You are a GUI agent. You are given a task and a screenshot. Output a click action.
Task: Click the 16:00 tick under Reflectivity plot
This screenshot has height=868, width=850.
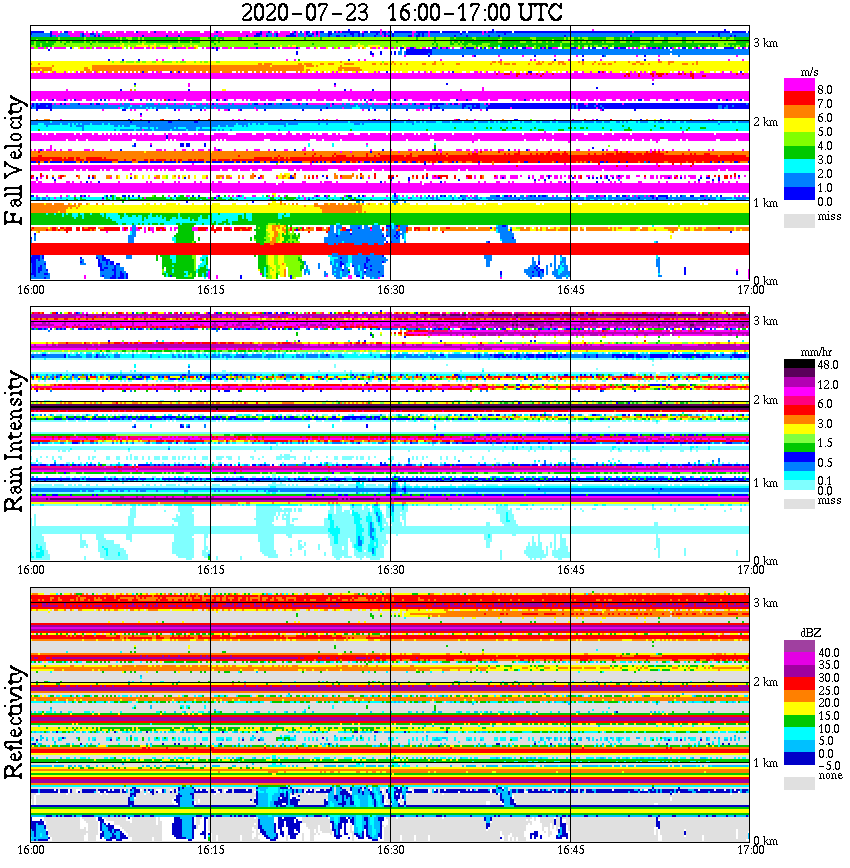click(31, 850)
